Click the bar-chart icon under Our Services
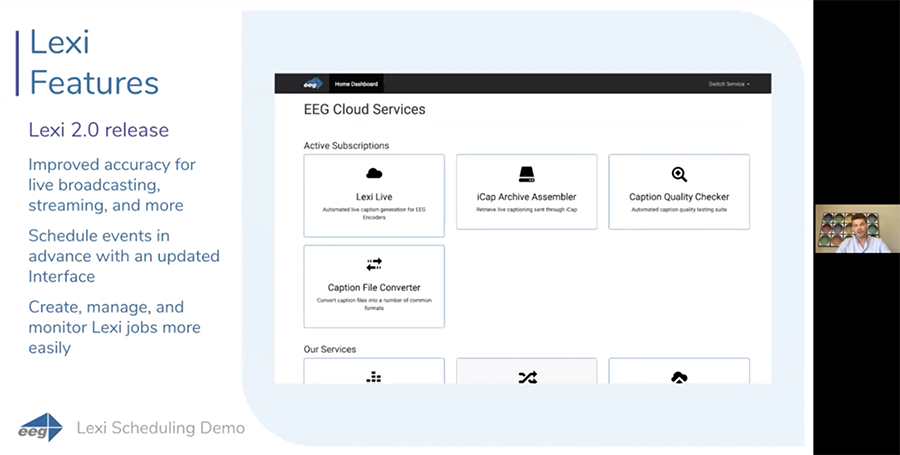The width and height of the screenshot is (900, 455). [374, 377]
